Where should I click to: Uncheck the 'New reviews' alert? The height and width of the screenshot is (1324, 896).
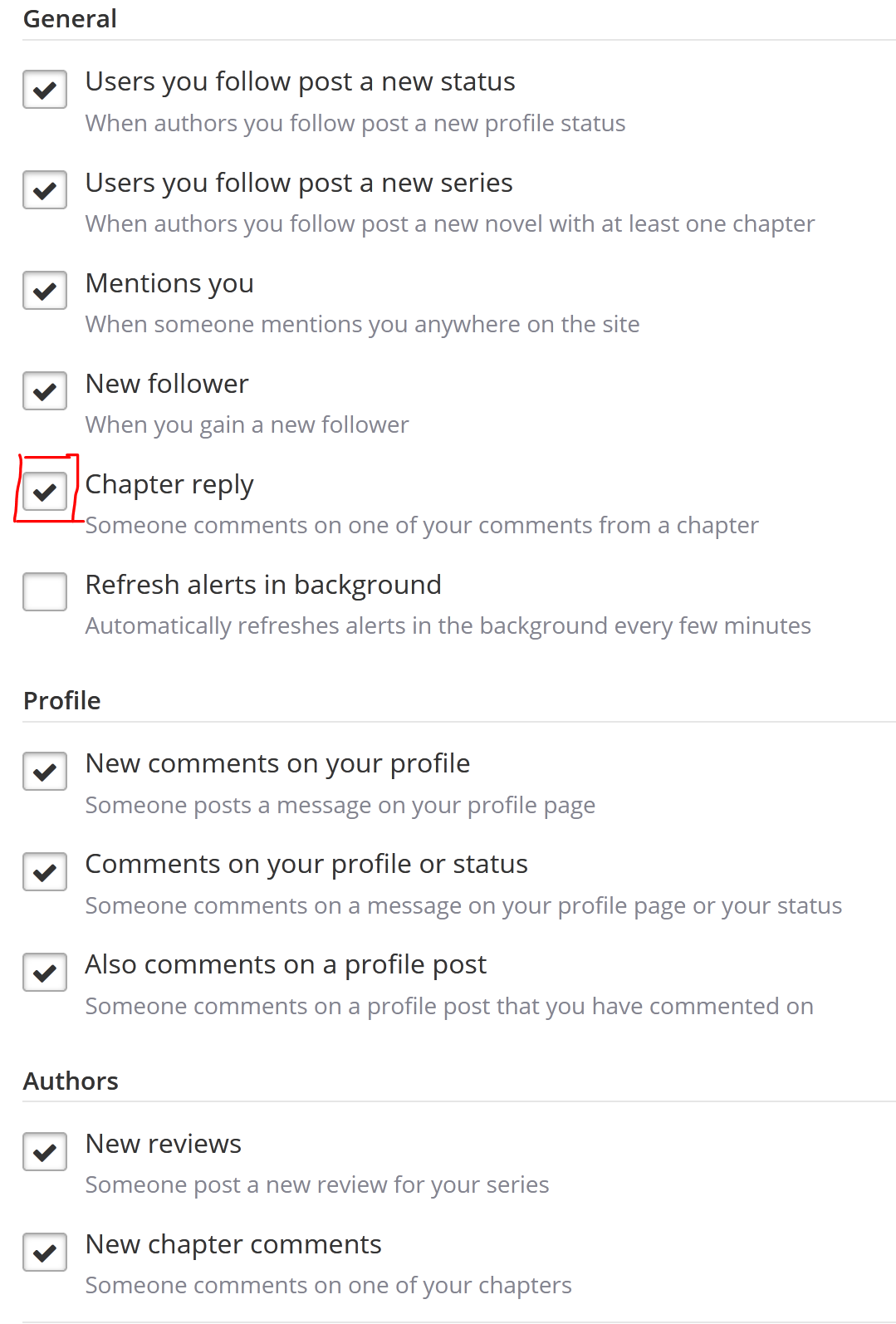pyautogui.click(x=45, y=1152)
